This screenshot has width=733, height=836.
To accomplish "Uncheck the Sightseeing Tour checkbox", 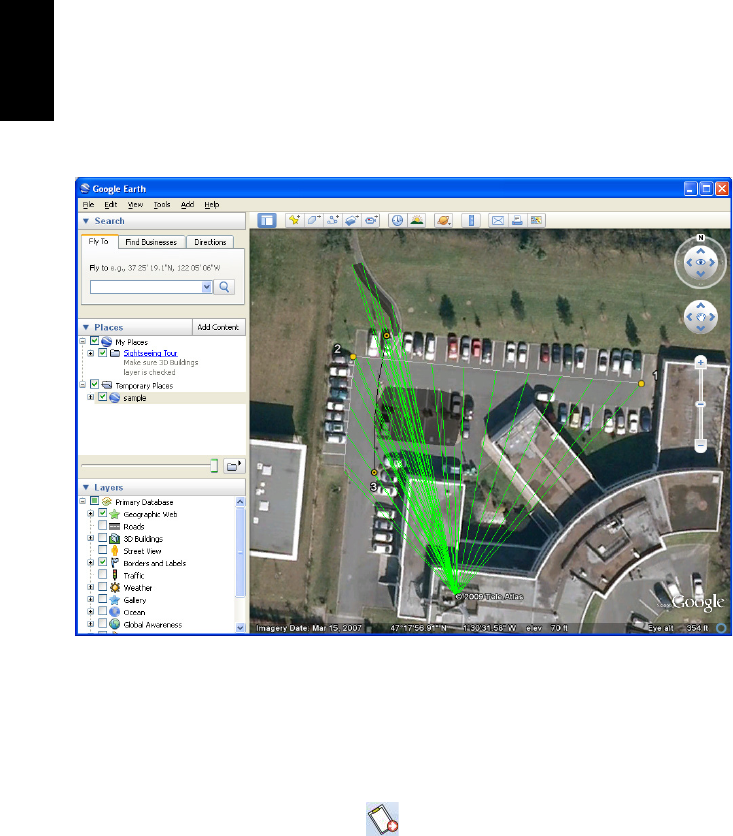I will [102, 353].
